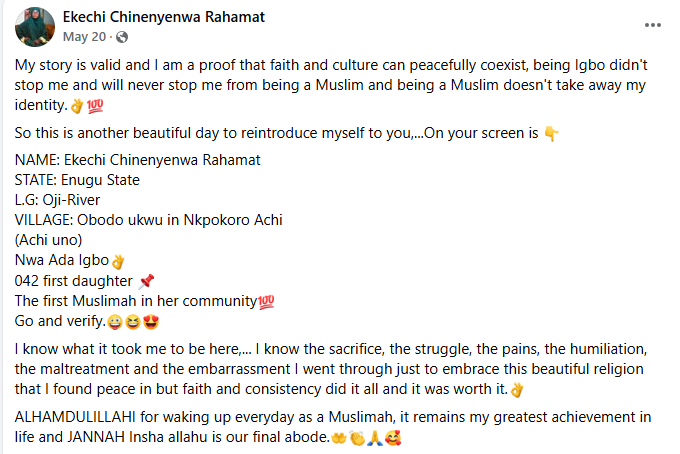
Task: Click the "NAME: Ekechi Chinenyenwa Rahamat" text line
Action: (137, 160)
